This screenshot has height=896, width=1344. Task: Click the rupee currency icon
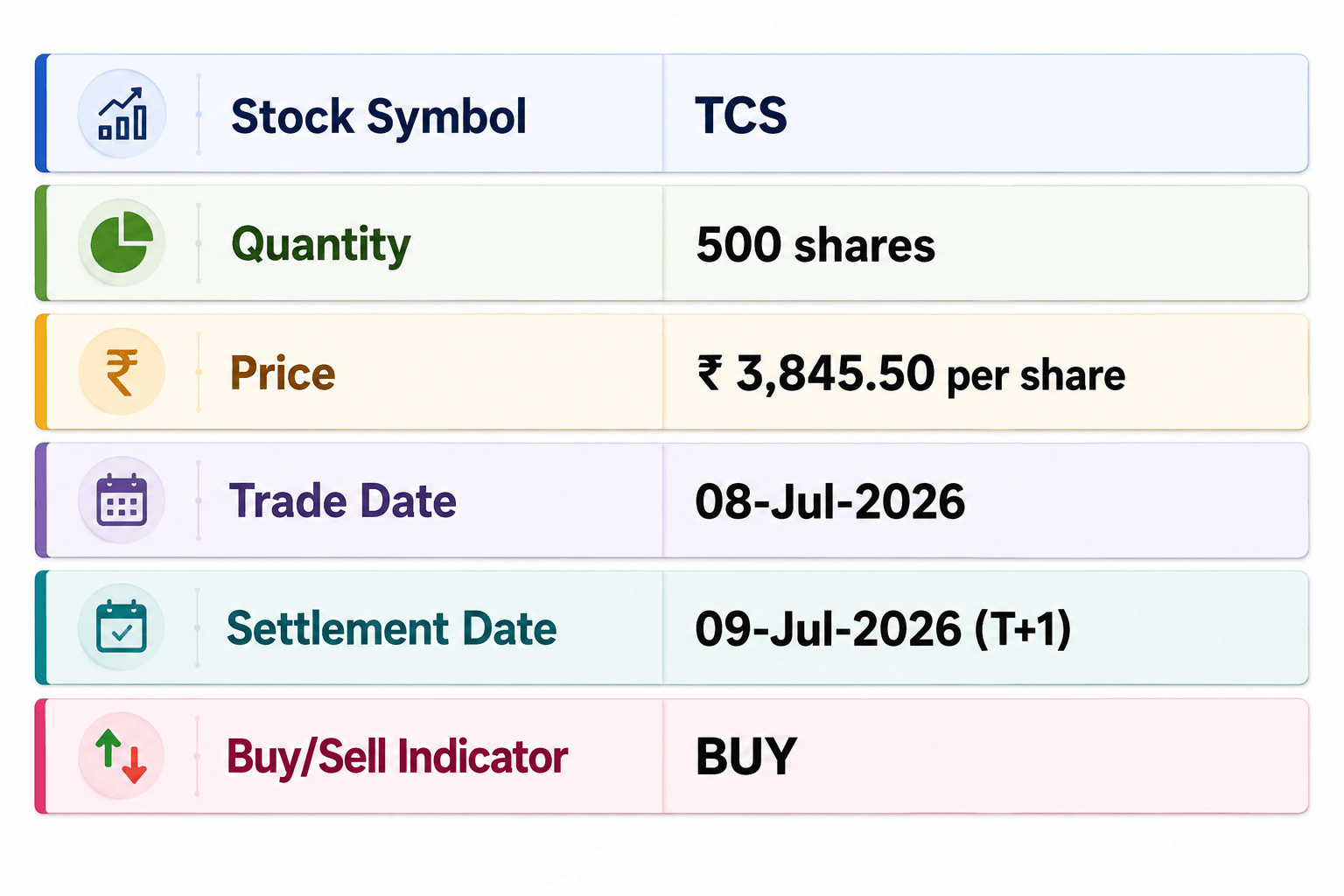[x=122, y=371]
